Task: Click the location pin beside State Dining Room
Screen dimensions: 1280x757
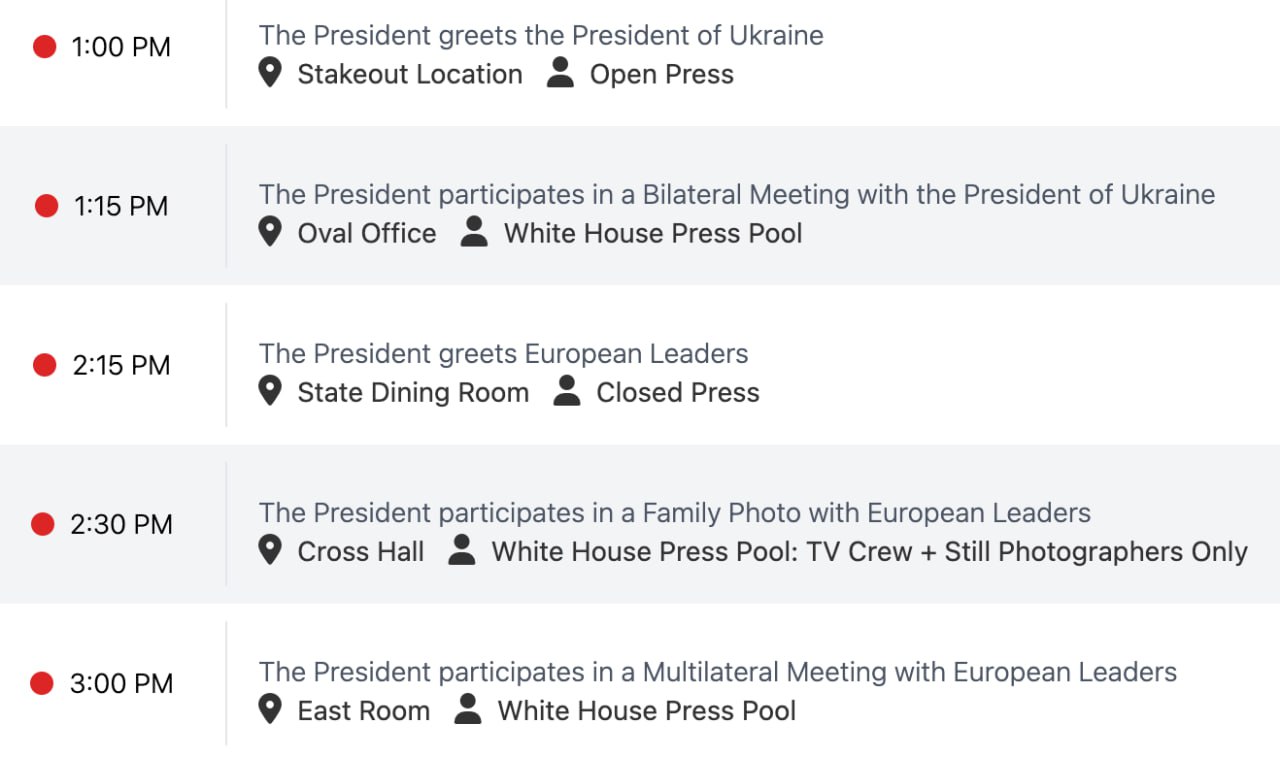Action: coord(269,391)
